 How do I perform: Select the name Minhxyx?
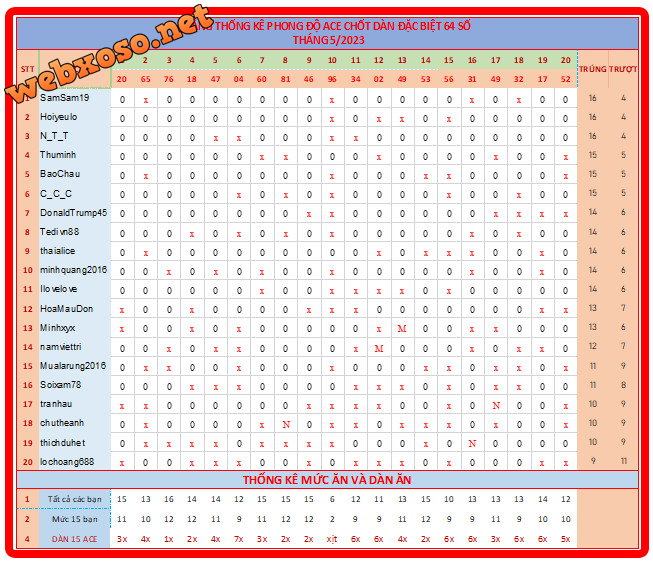pyautogui.click(x=57, y=328)
